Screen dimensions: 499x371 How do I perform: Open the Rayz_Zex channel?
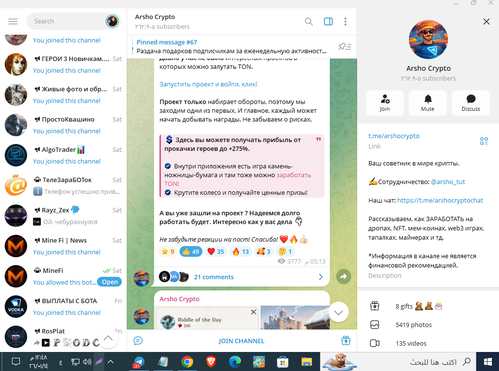click(63, 216)
